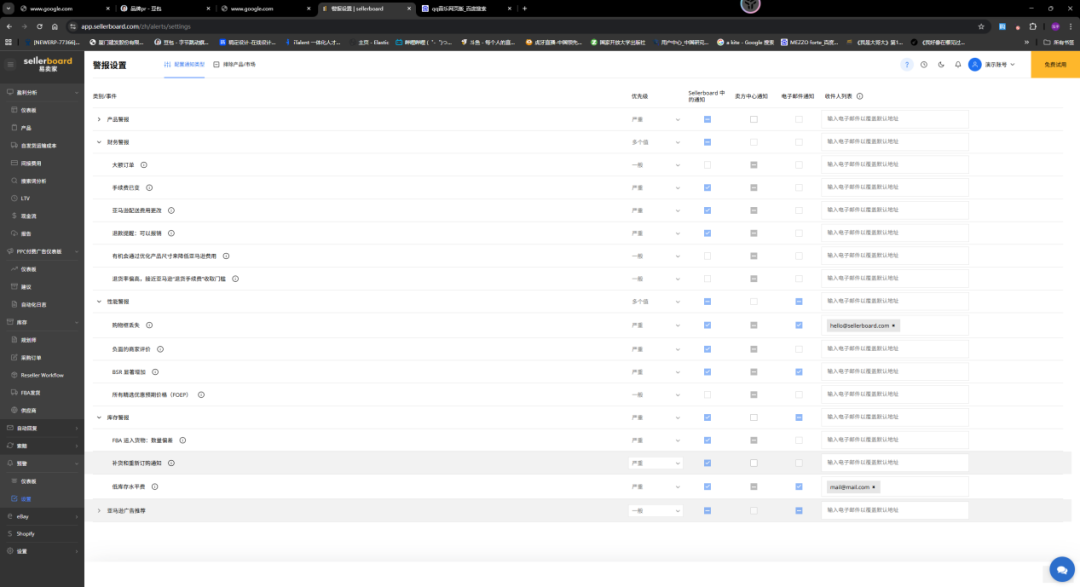Click the info icon next to 退款提醒：可以报销
This screenshot has width=1080, height=587.
point(172,234)
